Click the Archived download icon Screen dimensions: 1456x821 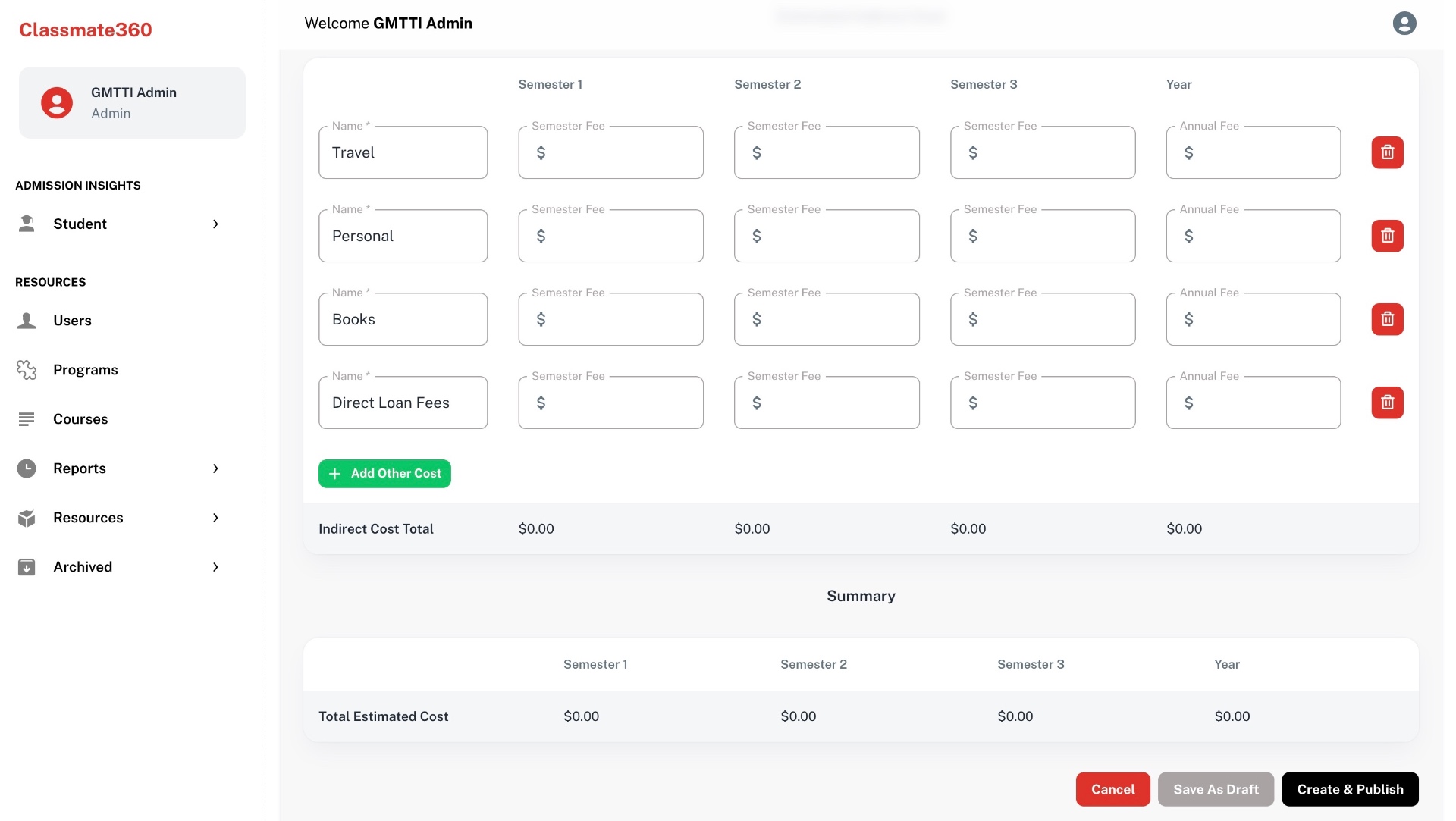coord(27,567)
